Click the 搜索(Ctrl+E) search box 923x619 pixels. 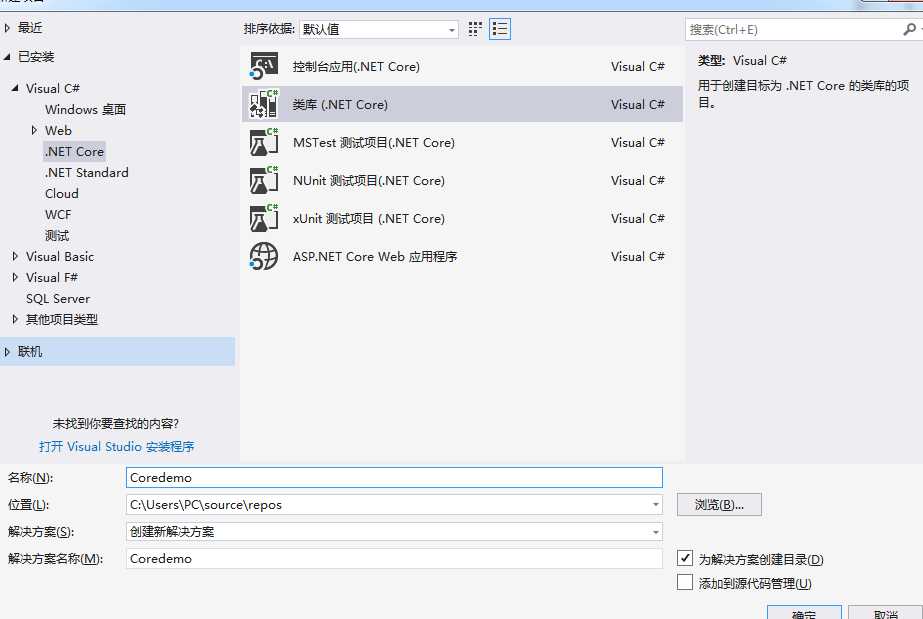(795, 29)
